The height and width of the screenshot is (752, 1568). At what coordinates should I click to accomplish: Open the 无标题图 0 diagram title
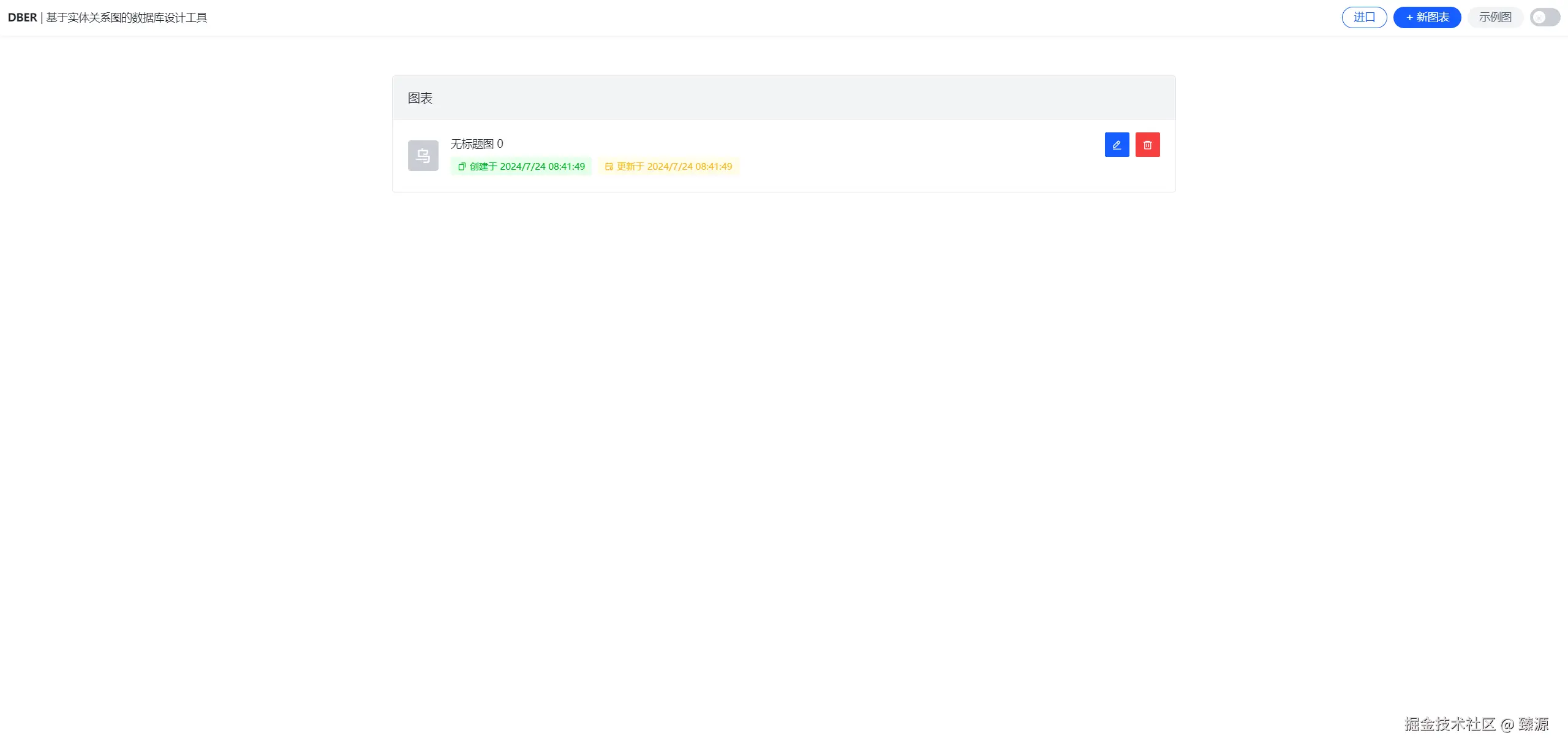477,144
